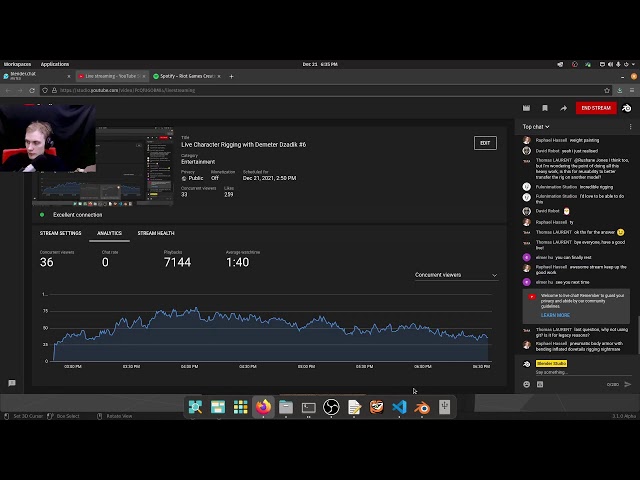640x480 pixels.
Task: Select the Analytics tab
Action: pos(109,233)
